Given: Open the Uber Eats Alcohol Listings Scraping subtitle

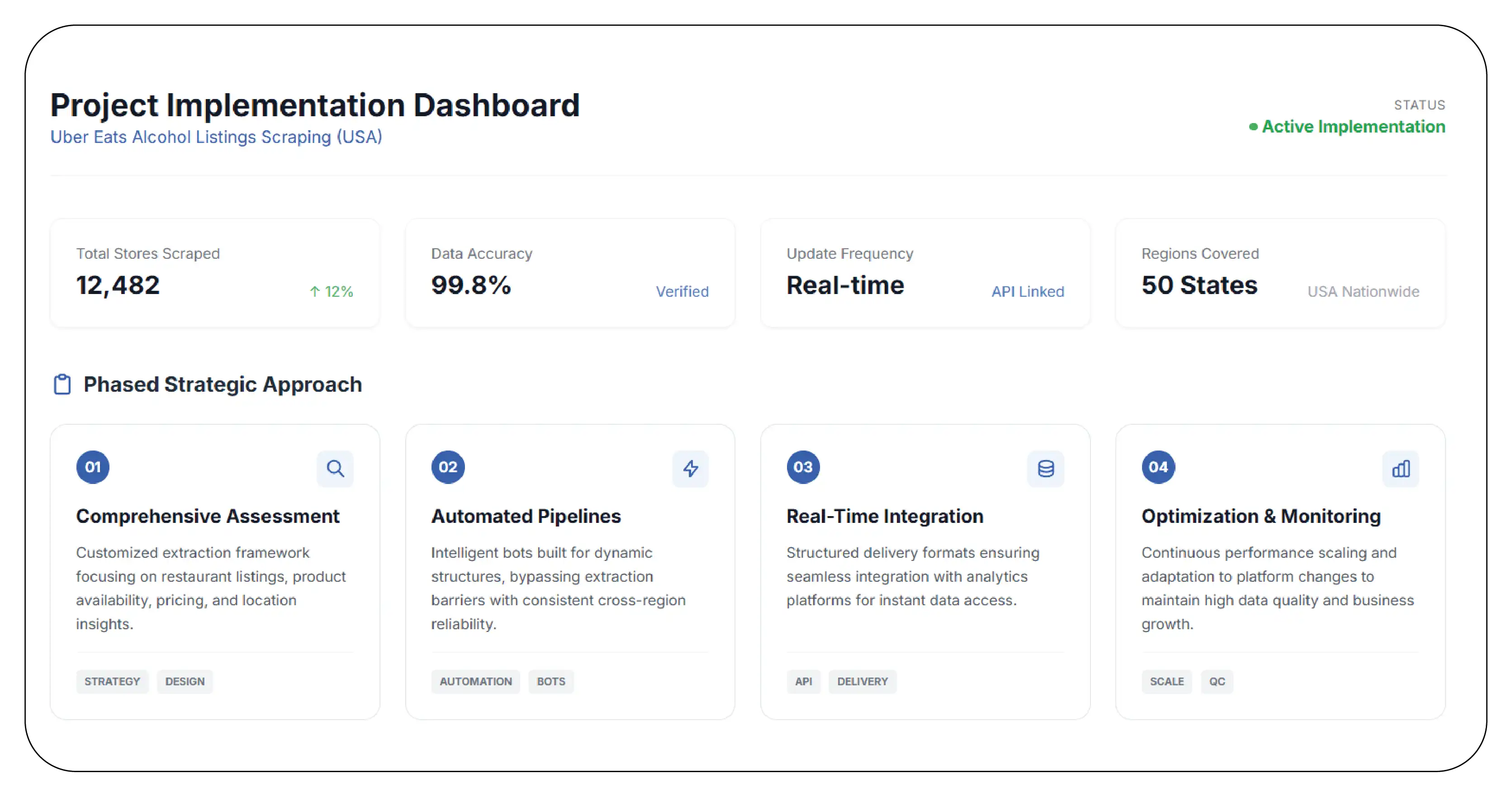Looking at the screenshot, I should pos(216,137).
